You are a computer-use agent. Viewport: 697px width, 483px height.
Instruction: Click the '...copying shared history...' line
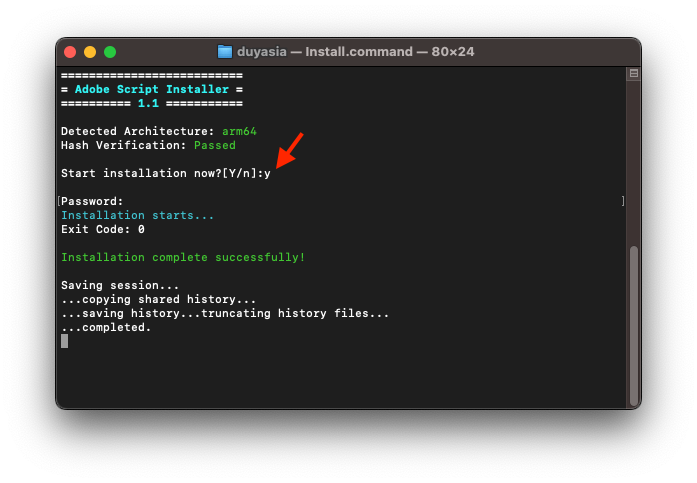point(159,299)
